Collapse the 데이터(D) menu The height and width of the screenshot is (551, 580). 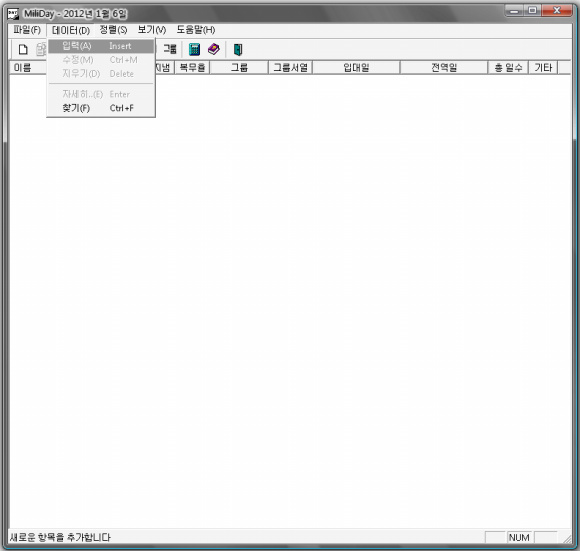(x=71, y=30)
